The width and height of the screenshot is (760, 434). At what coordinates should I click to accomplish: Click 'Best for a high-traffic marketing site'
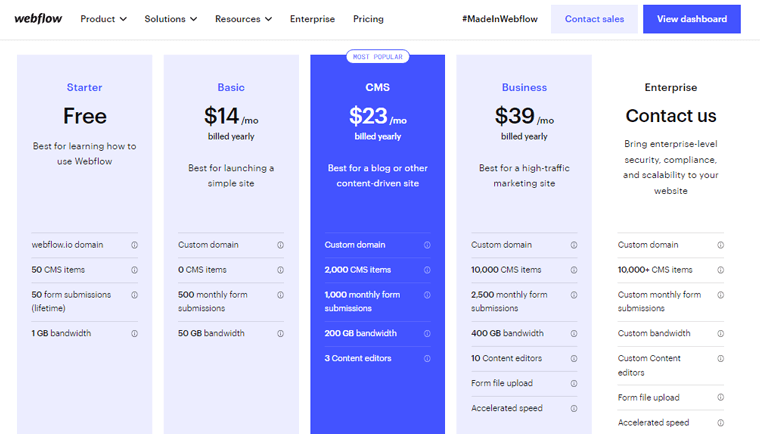tap(524, 176)
